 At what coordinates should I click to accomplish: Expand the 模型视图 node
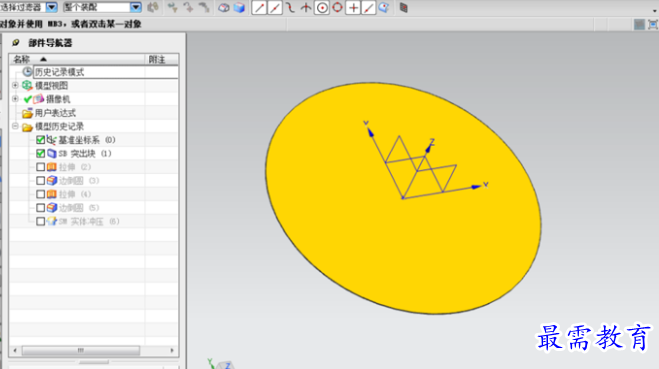[x=16, y=85]
